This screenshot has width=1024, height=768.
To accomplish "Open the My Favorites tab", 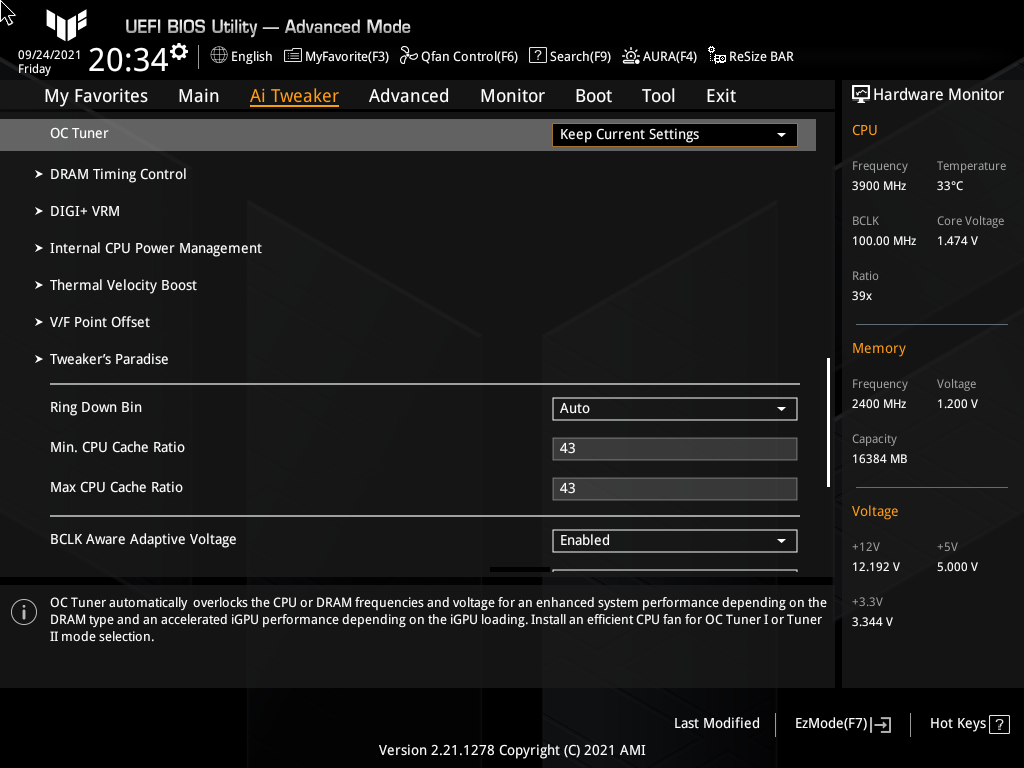I will (96, 96).
